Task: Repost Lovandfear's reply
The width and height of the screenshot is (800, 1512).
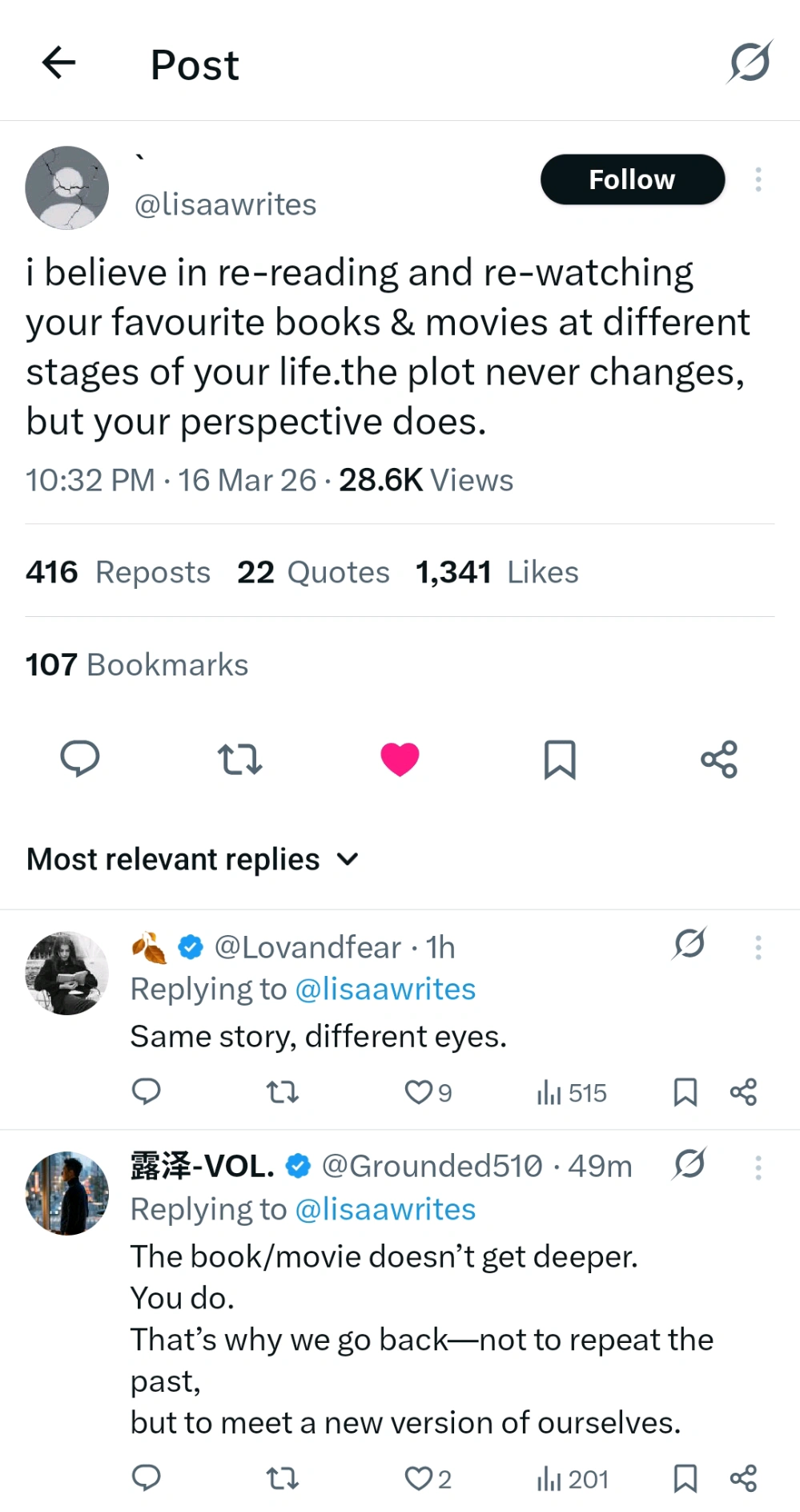Action: [282, 1091]
